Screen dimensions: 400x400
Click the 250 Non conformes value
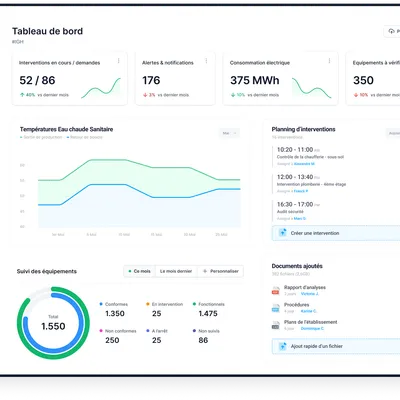pos(112,340)
